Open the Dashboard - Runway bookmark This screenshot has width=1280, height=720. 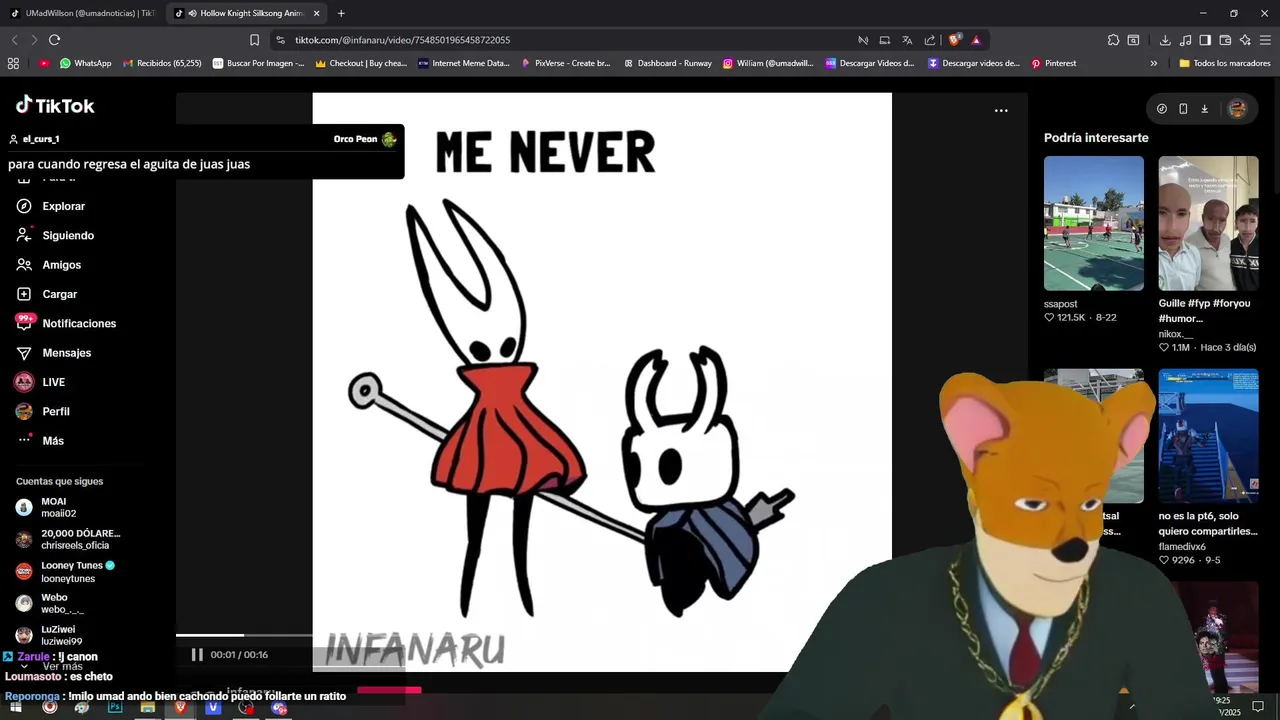(667, 63)
